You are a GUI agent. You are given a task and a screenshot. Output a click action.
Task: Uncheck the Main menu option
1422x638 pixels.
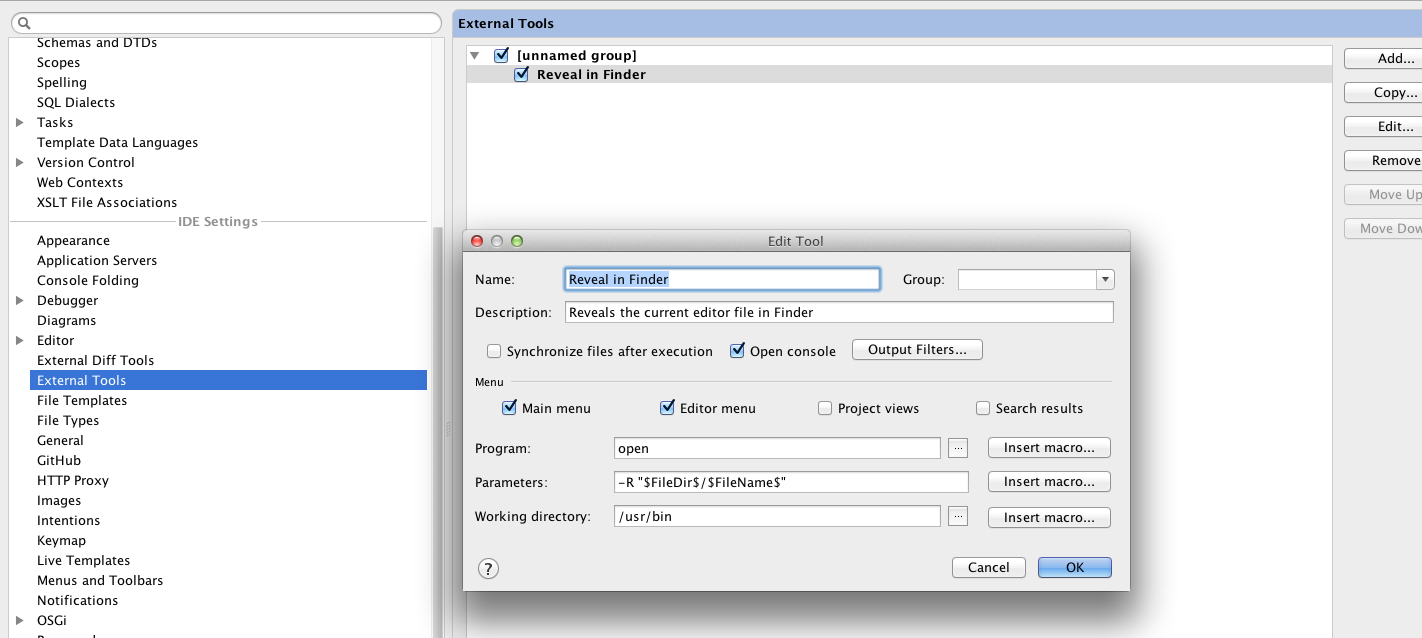[510, 408]
